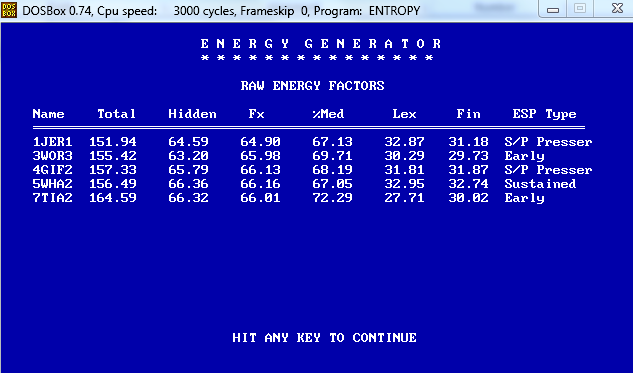Screen dimensions: 633x373
Task: Click Total value 164.59
Action: click(x=113, y=198)
